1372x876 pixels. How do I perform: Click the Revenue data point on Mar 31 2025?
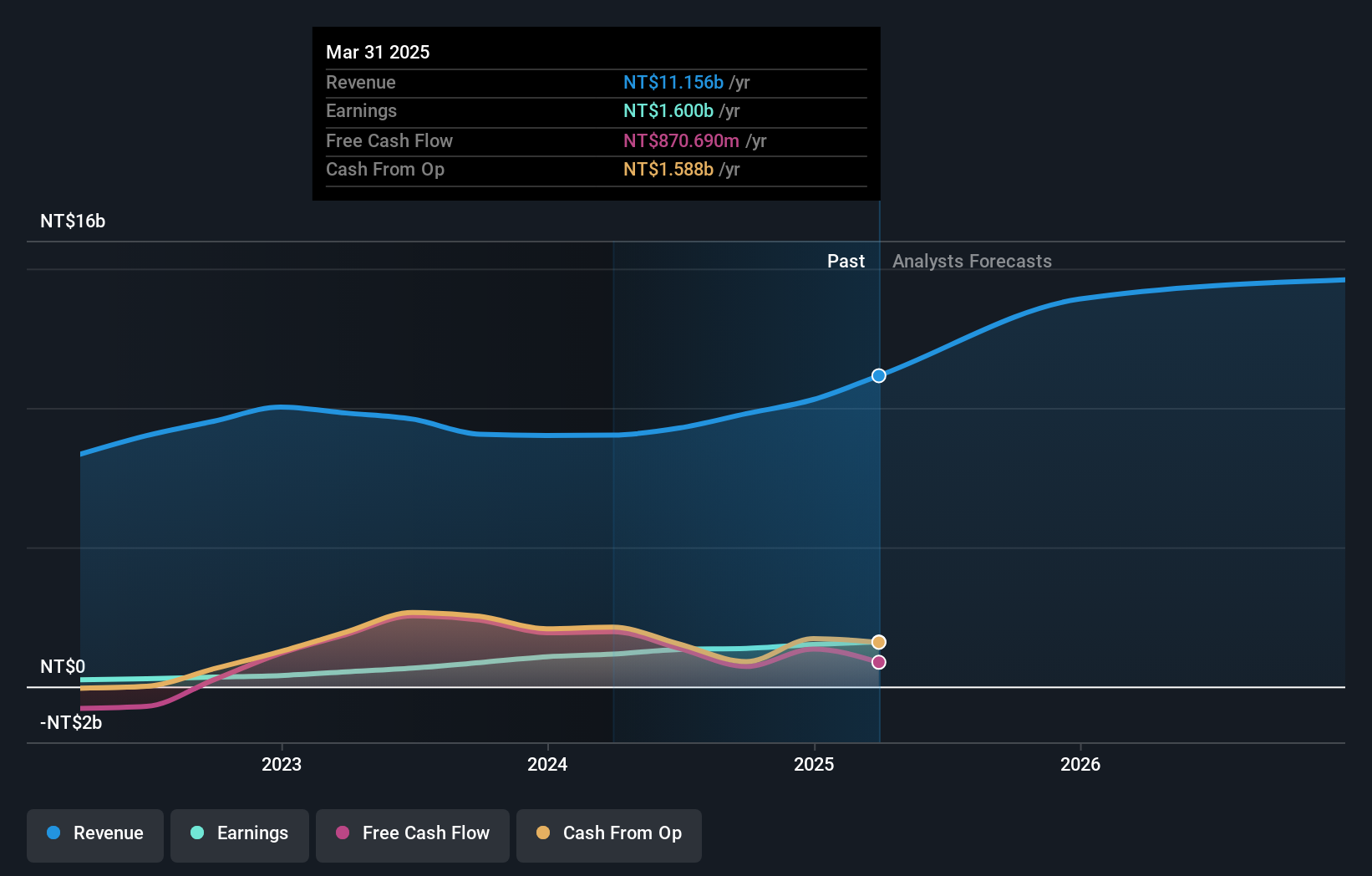tap(879, 376)
